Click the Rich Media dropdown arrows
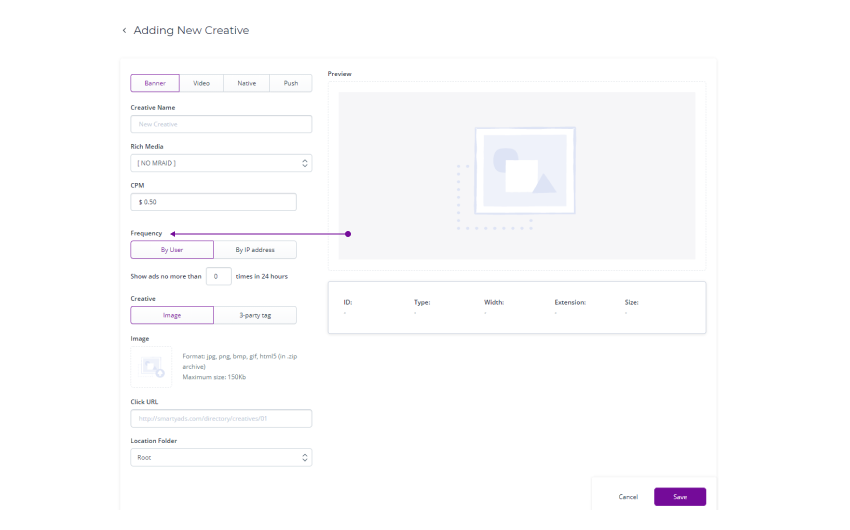 pos(305,163)
